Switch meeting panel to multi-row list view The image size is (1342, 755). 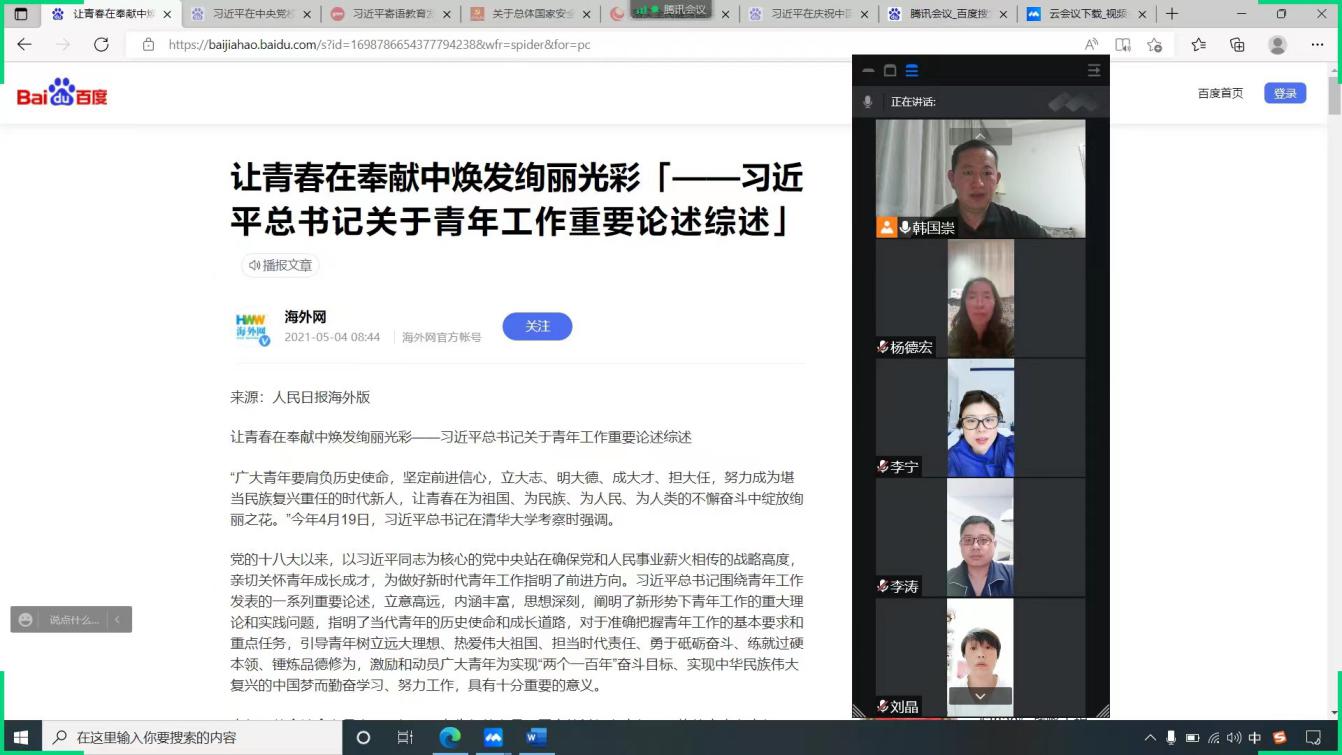click(x=911, y=71)
